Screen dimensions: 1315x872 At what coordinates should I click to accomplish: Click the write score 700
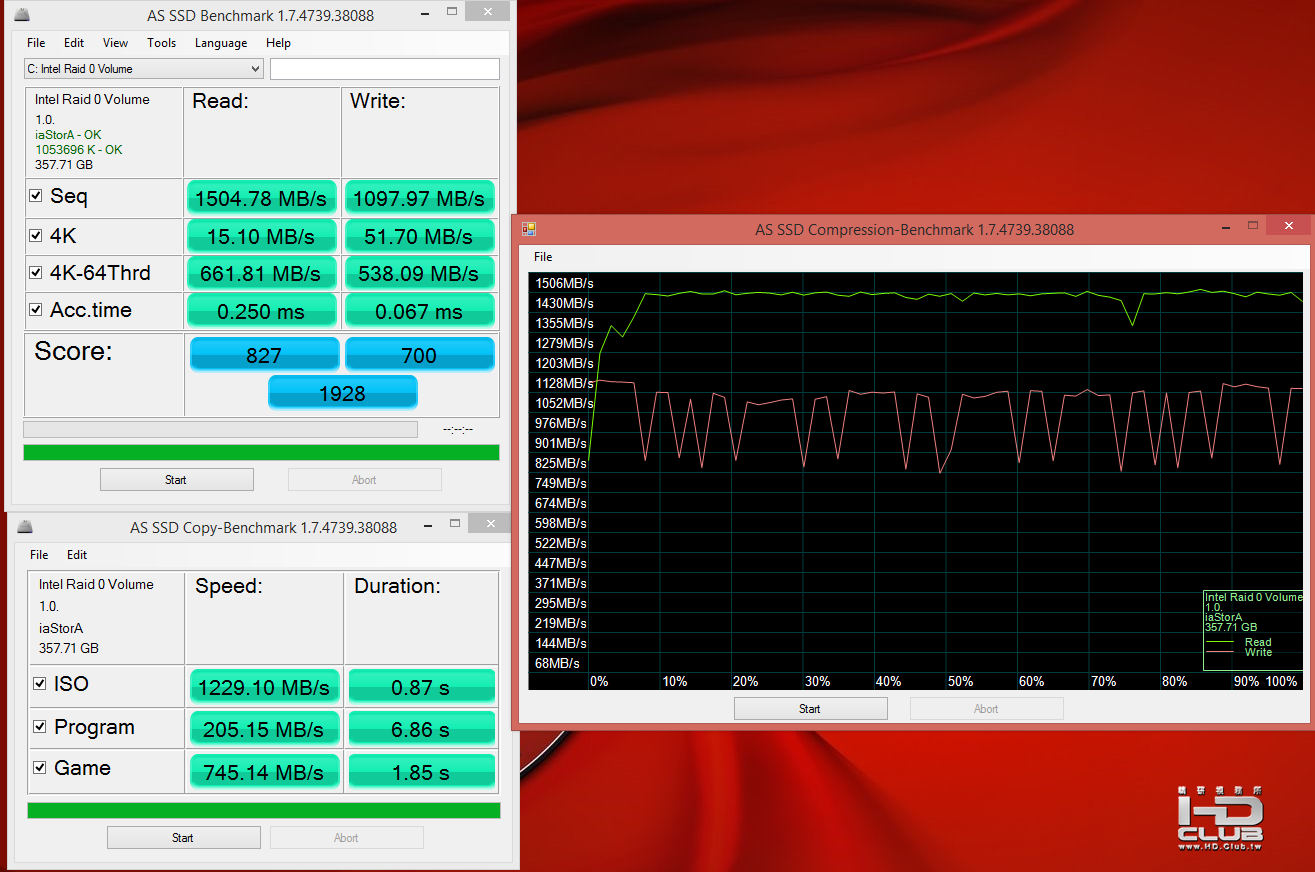(x=419, y=355)
